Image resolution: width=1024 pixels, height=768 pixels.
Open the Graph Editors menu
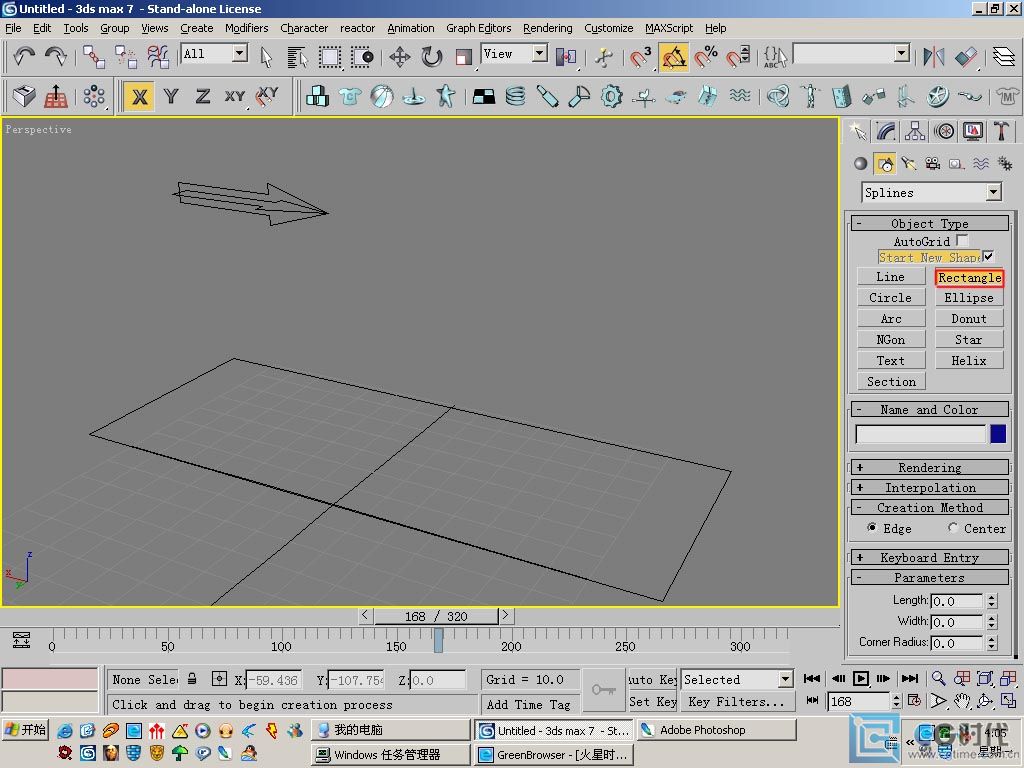(479, 28)
